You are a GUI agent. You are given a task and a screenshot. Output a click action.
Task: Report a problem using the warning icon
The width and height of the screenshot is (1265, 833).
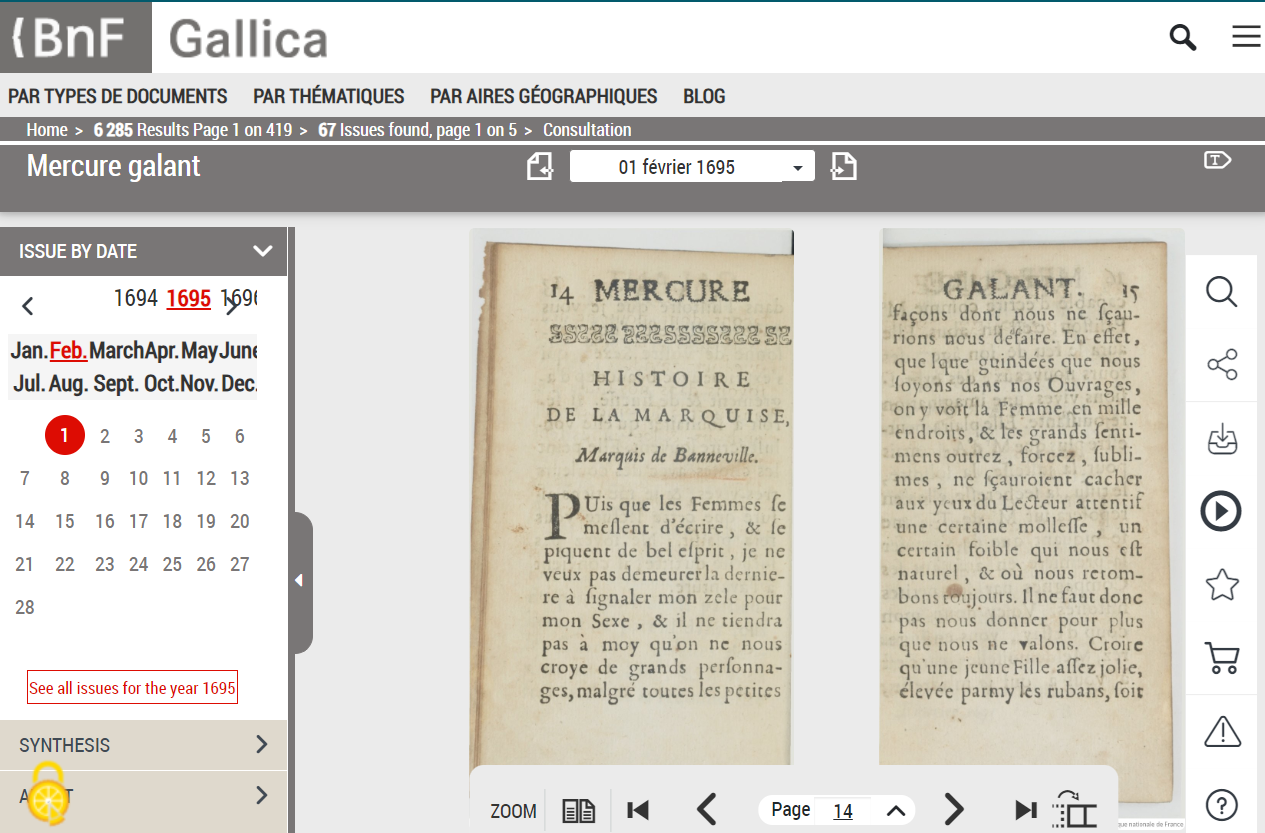(x=1221, y=731)
